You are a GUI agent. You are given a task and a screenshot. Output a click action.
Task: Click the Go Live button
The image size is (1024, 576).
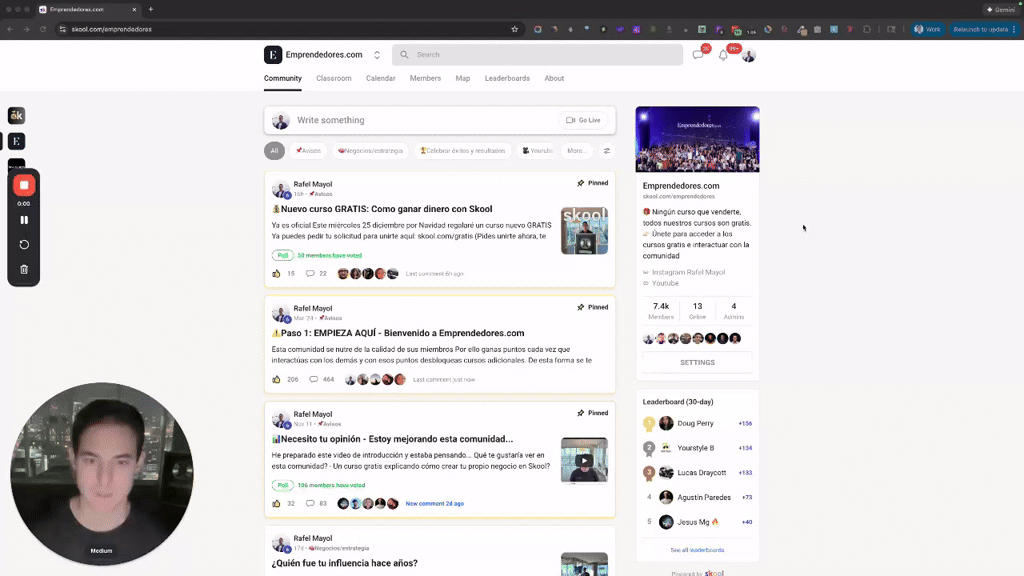(583, 120)
